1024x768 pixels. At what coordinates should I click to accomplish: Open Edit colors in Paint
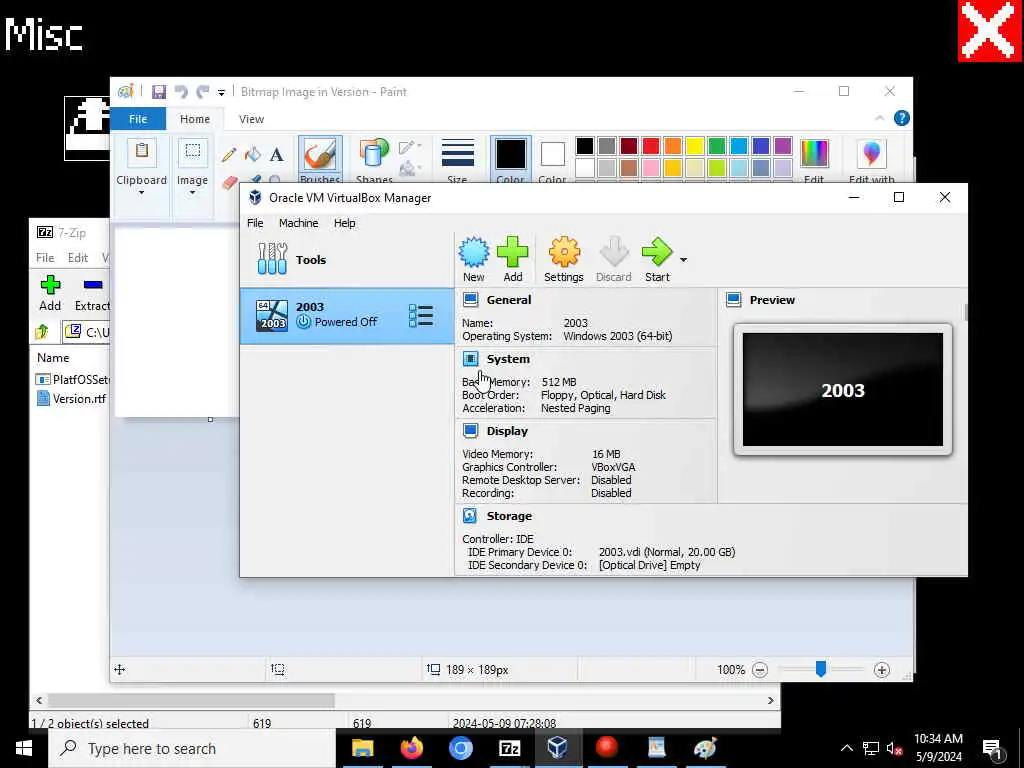(814, 160)
